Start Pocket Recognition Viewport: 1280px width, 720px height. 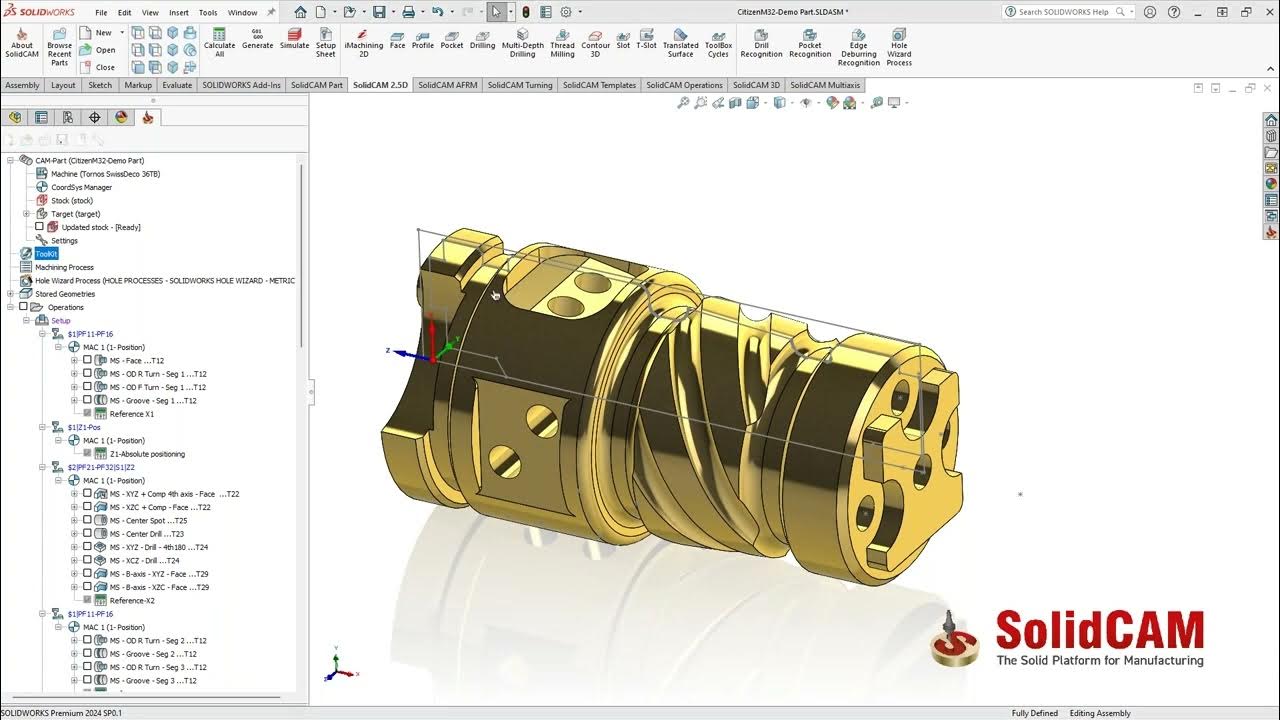point(810,45)
